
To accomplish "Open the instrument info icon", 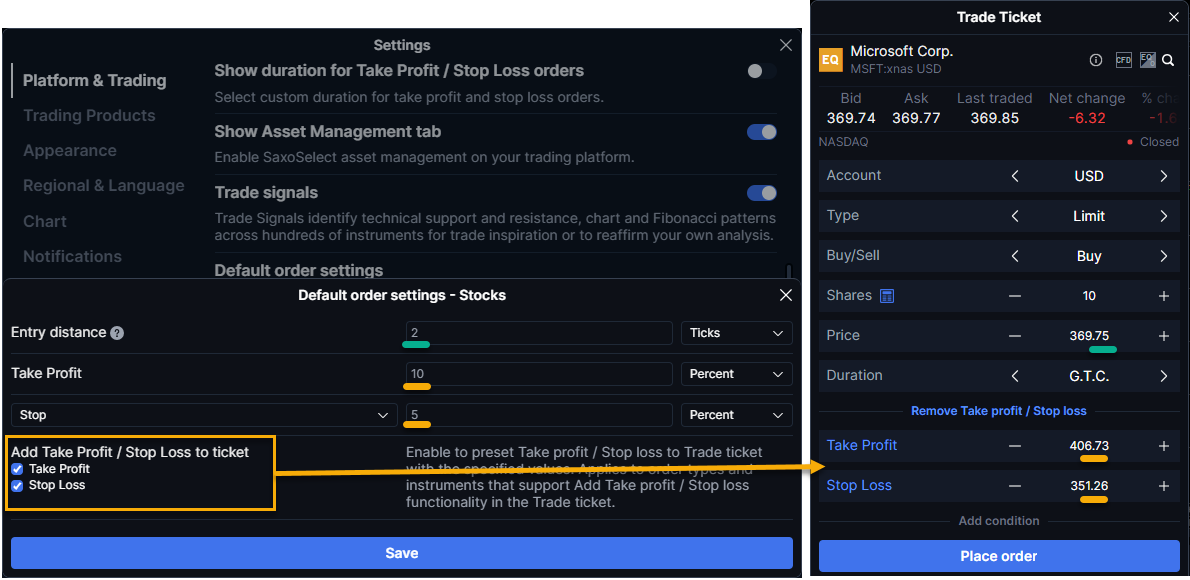I will pyautogui.click(x=1096, y=60).
